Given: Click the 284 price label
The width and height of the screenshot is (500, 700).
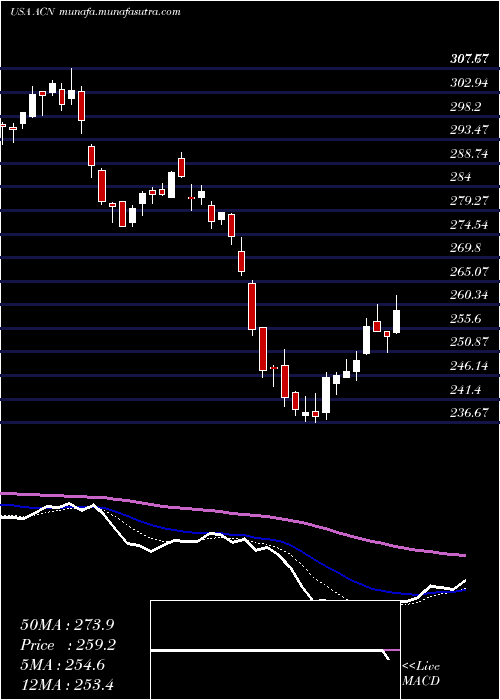Looking at the screenshot, I should tap(461, 177).
